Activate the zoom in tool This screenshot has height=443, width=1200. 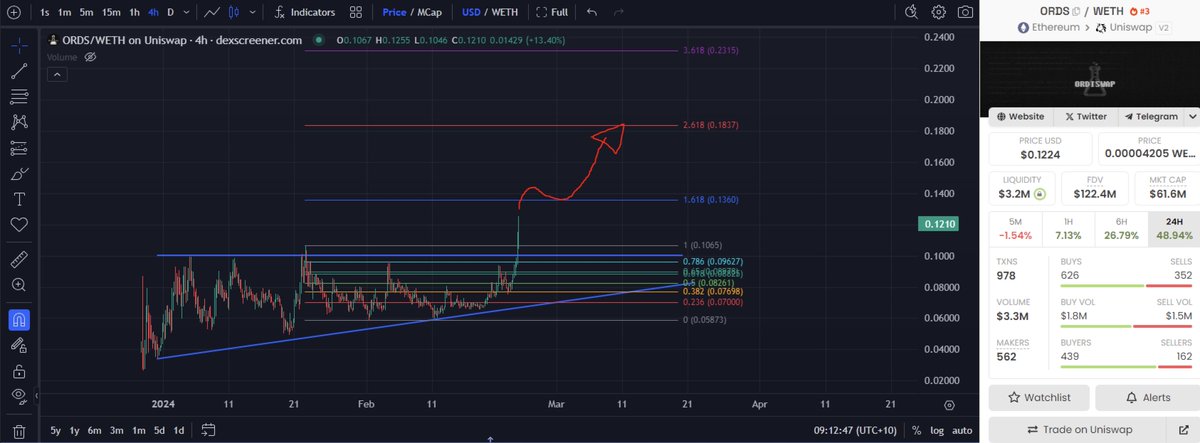pyautogui.click(x=19, y=285)
